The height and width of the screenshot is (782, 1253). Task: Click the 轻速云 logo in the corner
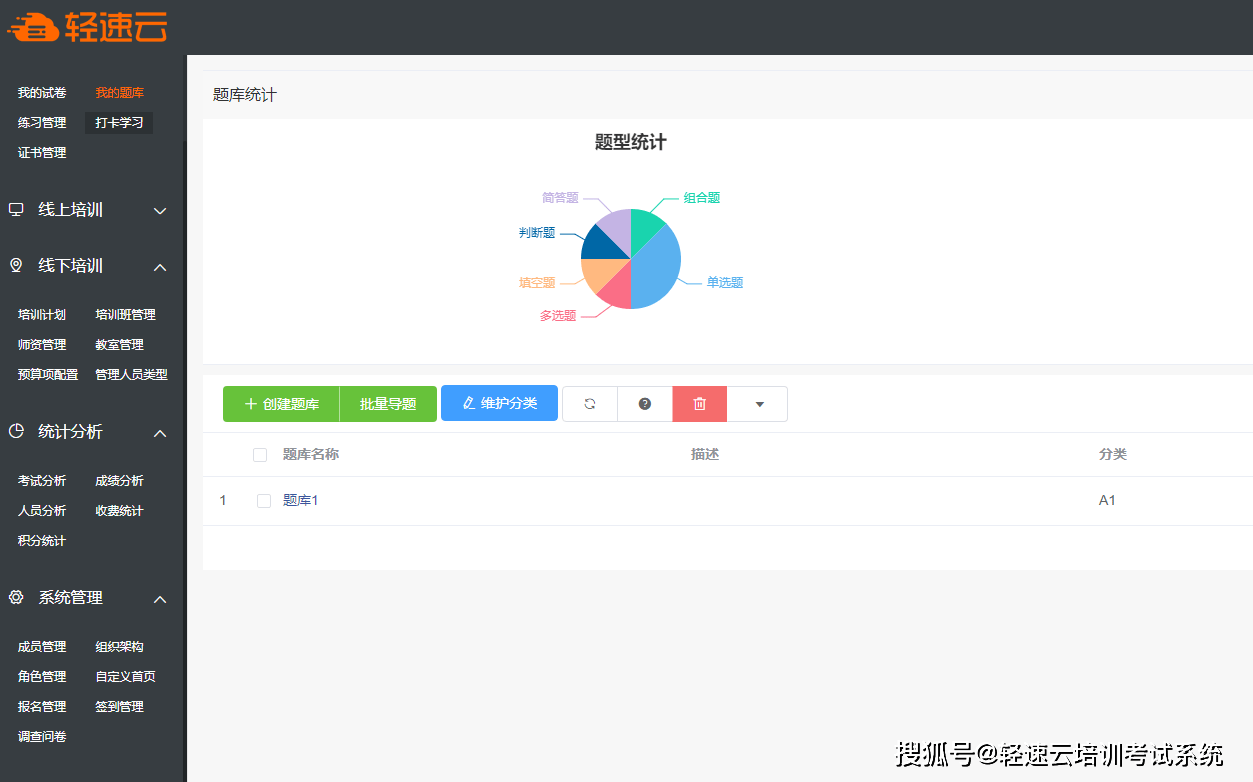click(88, 27)
